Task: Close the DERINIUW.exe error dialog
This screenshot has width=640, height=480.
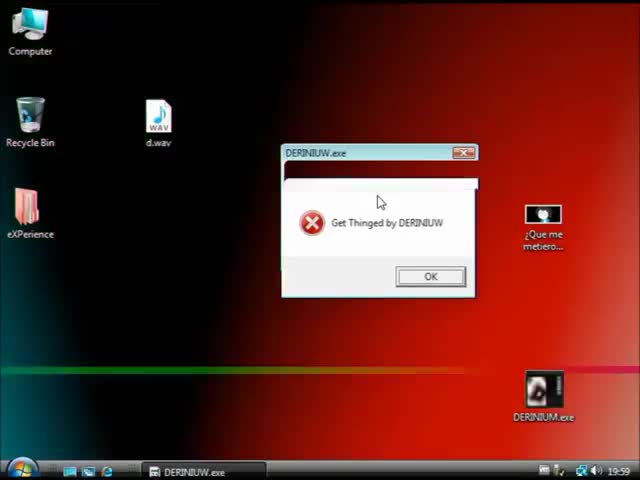Action: click(463, 153)
